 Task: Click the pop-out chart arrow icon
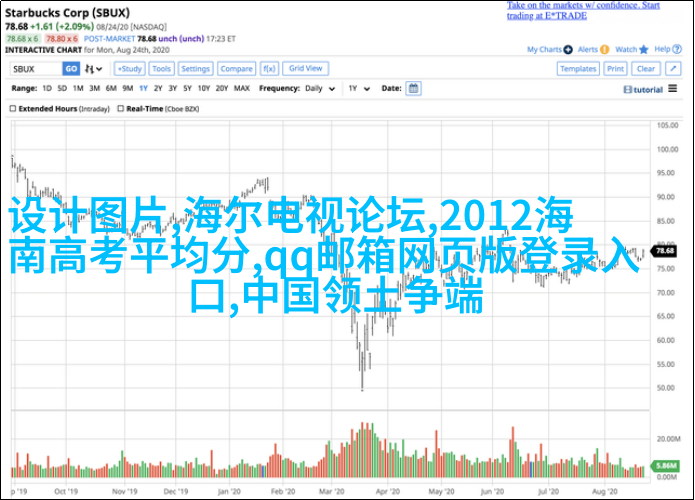673,69
